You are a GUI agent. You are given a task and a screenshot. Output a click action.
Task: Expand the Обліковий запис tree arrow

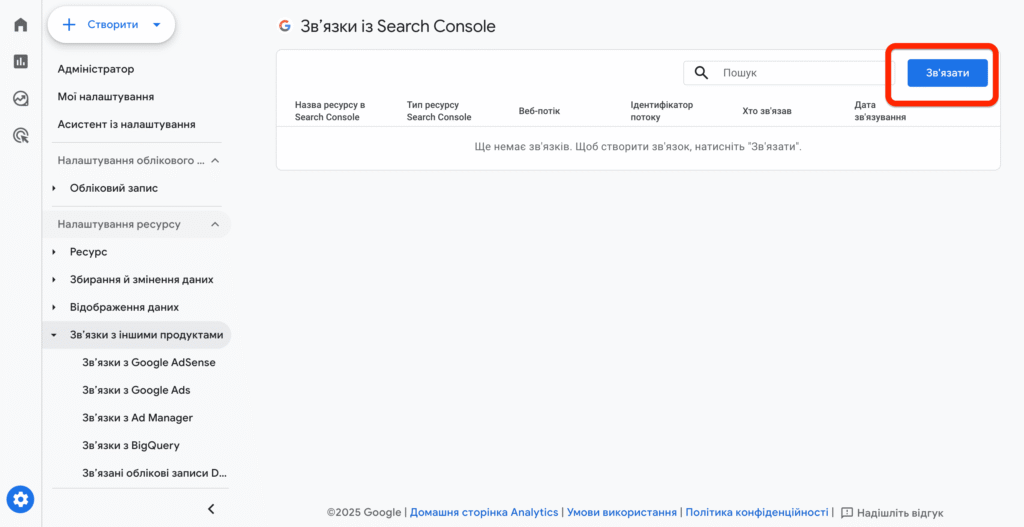pos(54,188)
